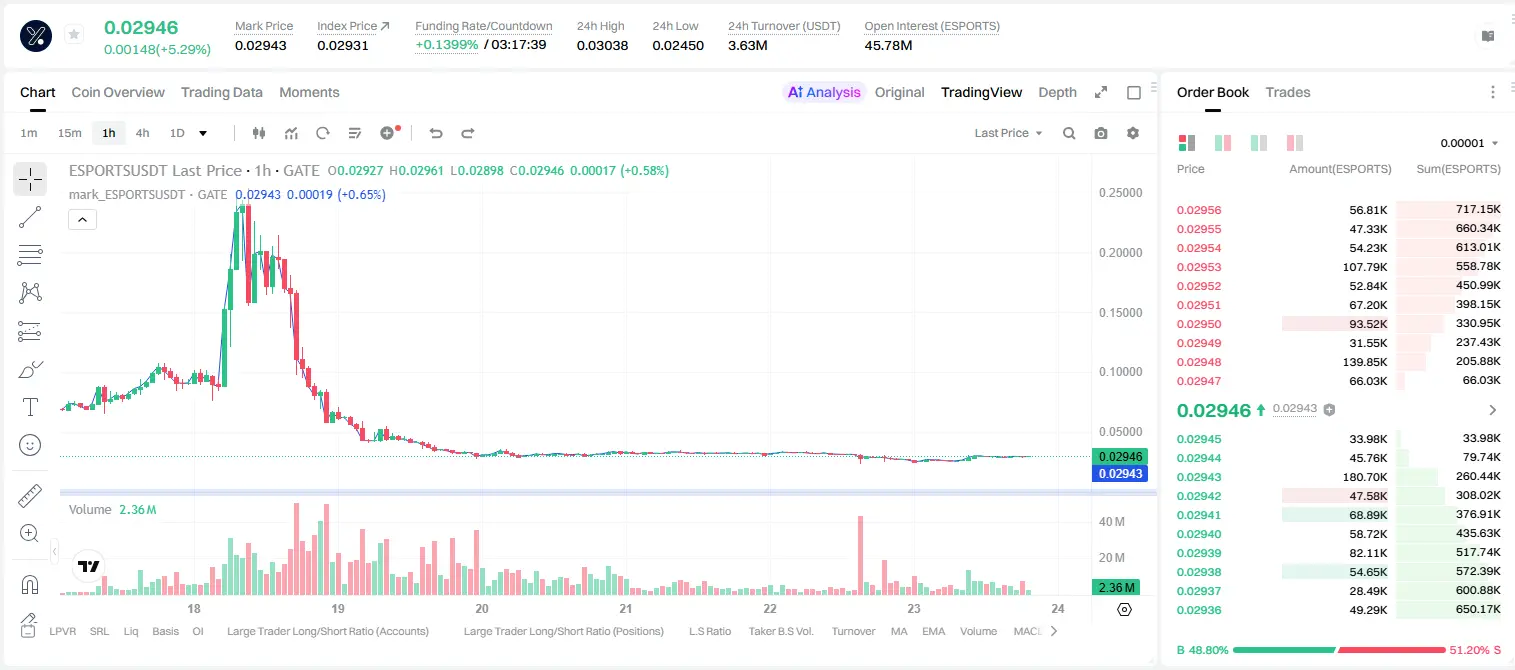Select the second order book layout icon

coord(1222,143)
